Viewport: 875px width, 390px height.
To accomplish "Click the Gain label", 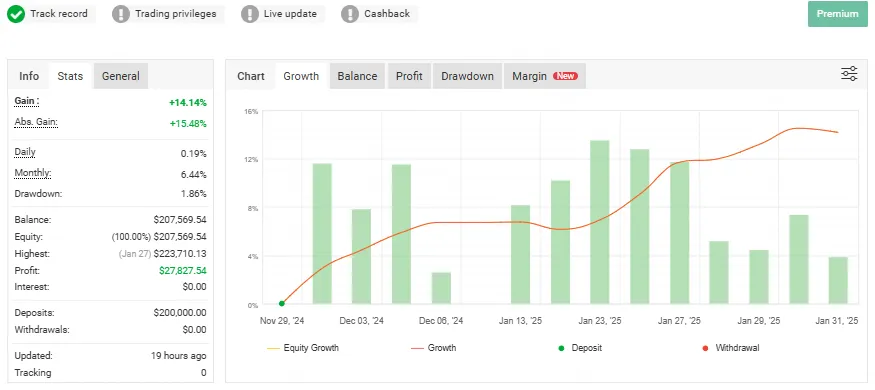I will coord(27,102).
